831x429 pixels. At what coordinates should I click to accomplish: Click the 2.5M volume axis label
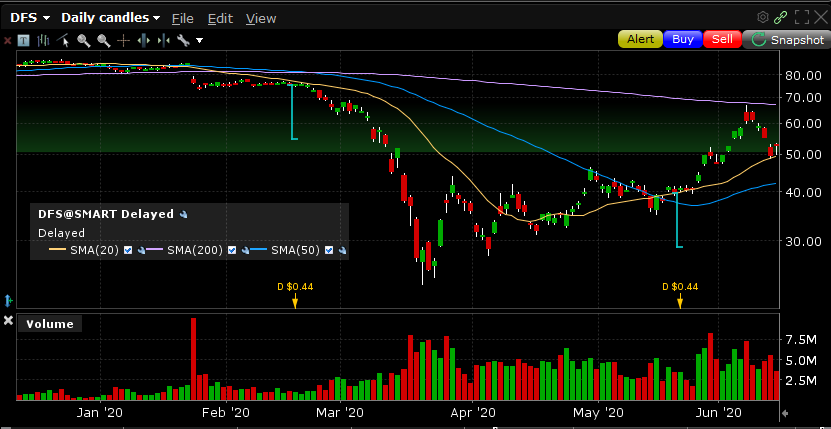pyautogui.click(x=803, y=381)
